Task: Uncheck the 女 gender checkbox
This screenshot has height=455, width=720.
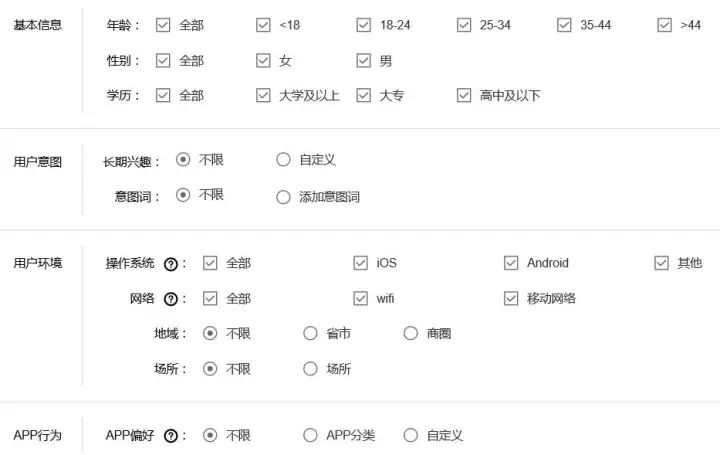Action: (263, 61)
